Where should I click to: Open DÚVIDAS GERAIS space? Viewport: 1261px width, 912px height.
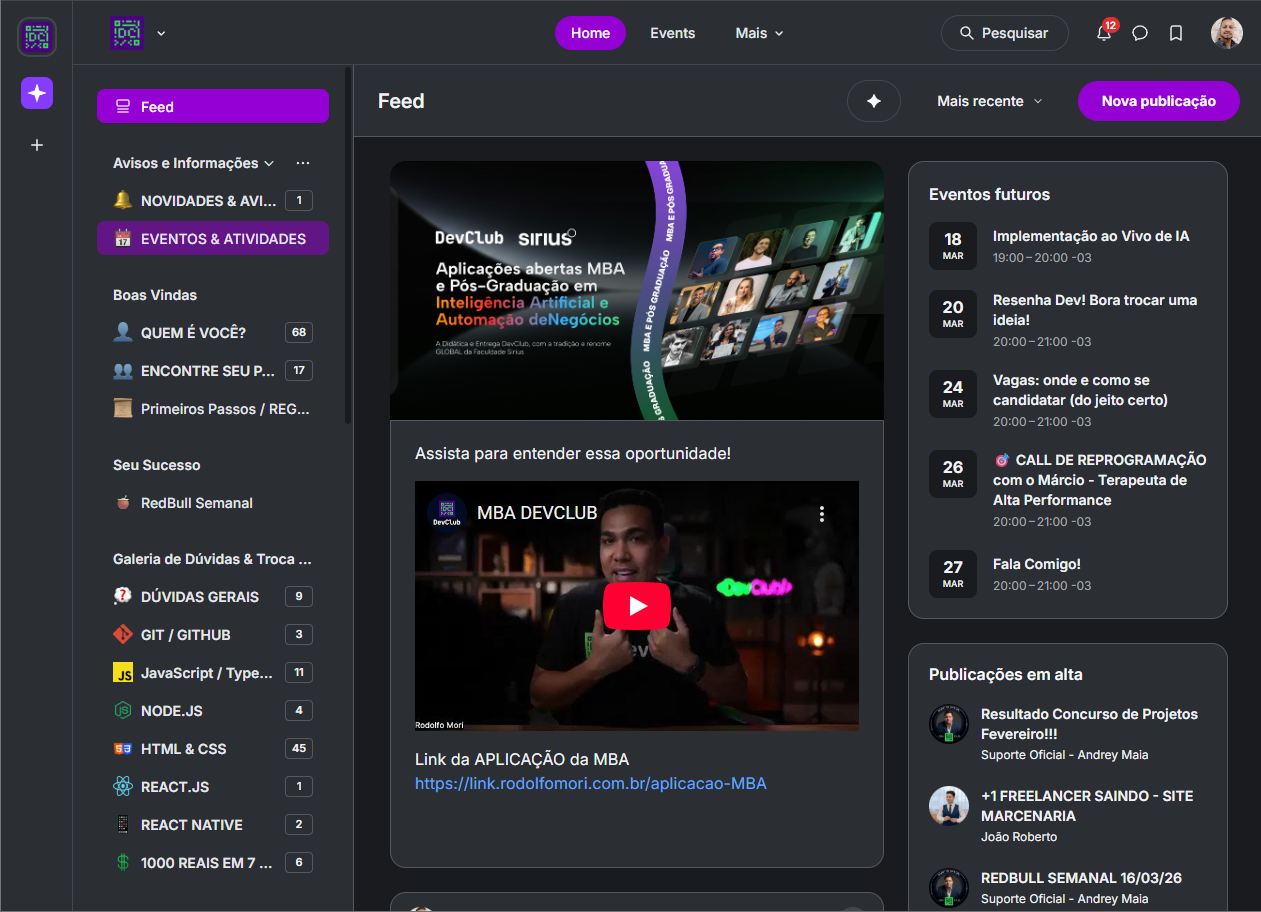[213, 597]
